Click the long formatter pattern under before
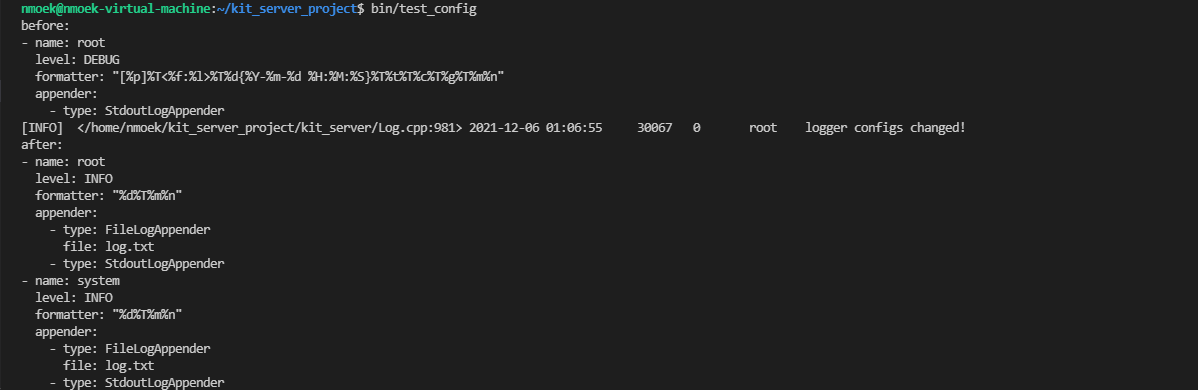 tap(308, 76)
